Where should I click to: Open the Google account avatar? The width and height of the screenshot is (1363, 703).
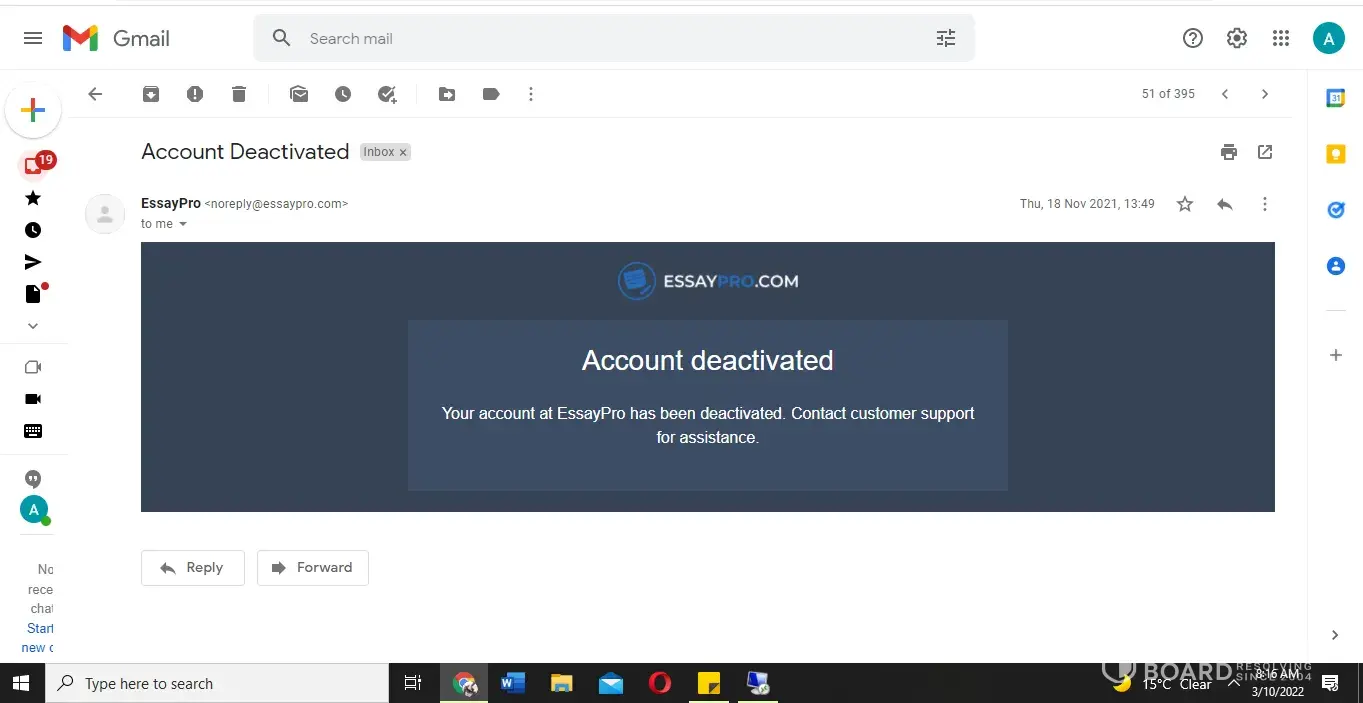1328,38
